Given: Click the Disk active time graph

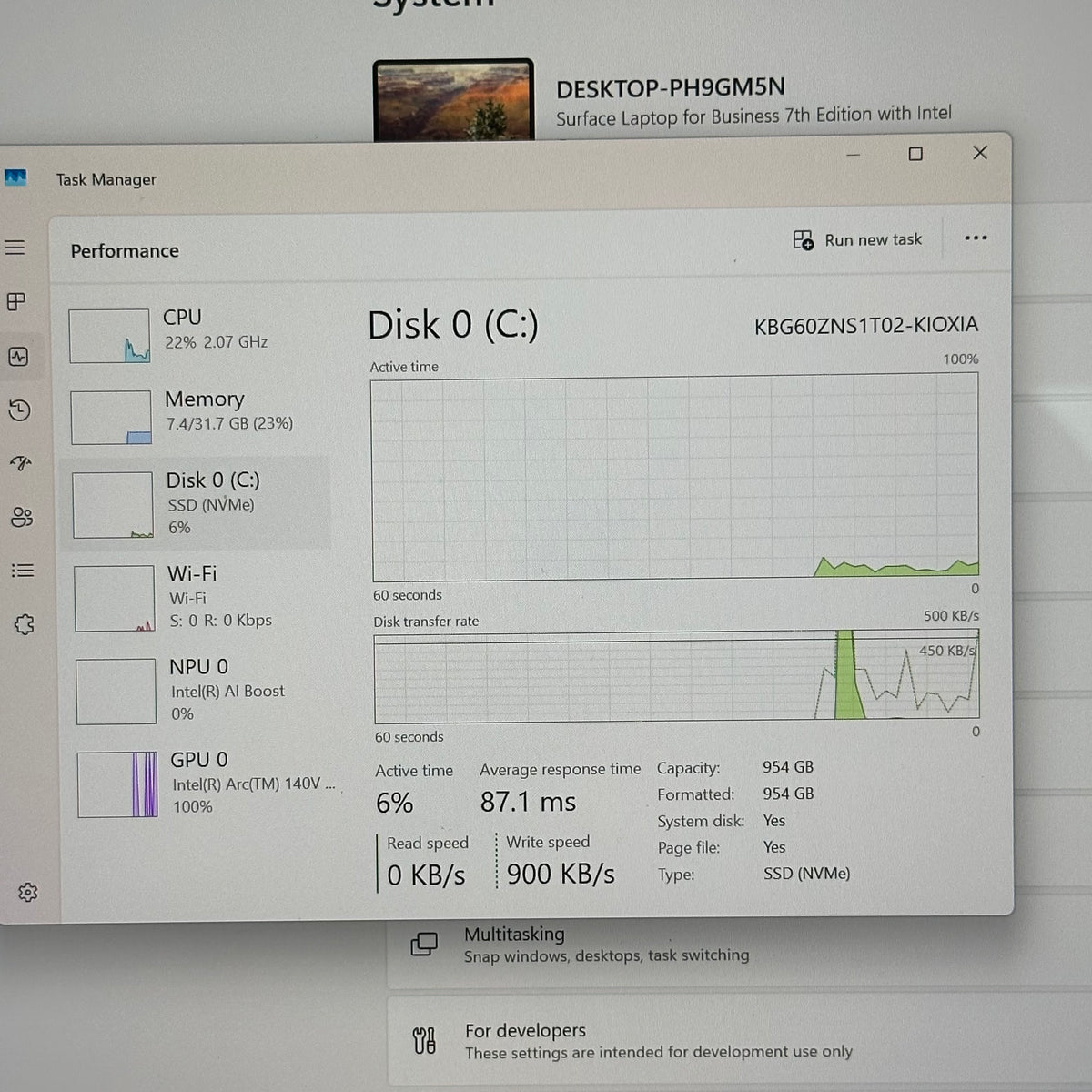Looking at the screenshot, I should pos(675,478).
